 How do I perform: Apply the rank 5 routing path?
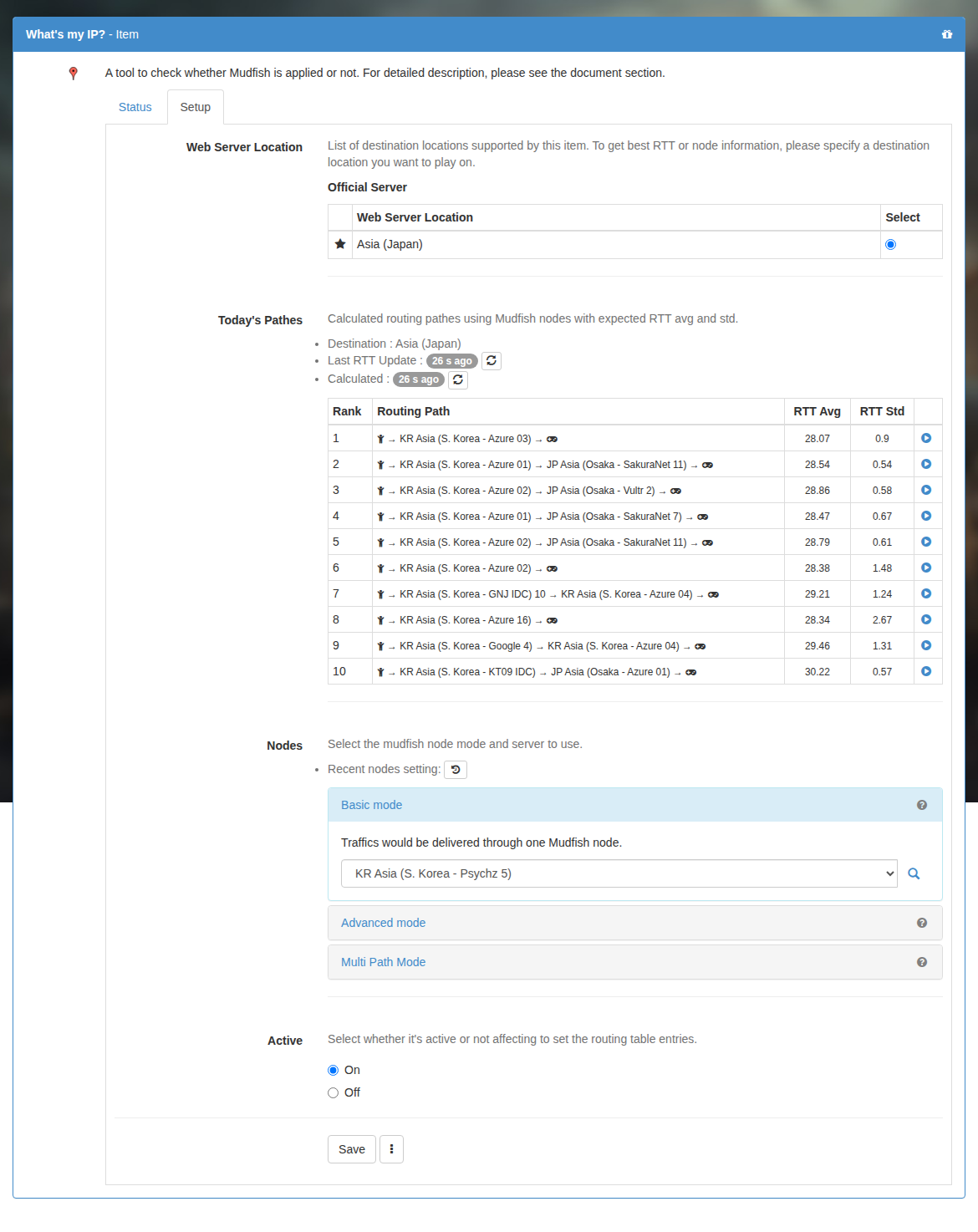click(x=926, y=542)
